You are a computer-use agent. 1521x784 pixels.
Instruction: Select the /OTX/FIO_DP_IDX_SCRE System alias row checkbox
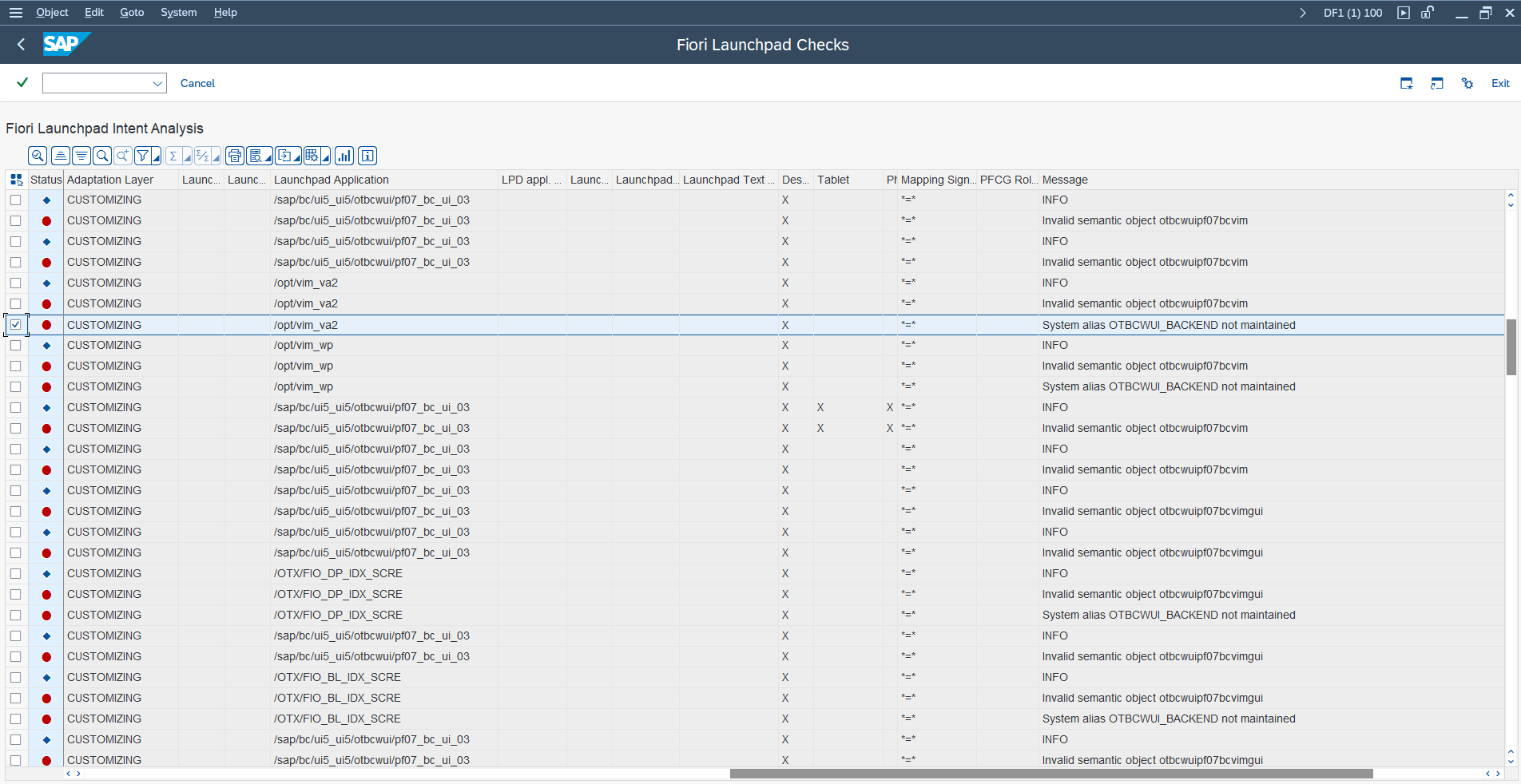(16, 615)
